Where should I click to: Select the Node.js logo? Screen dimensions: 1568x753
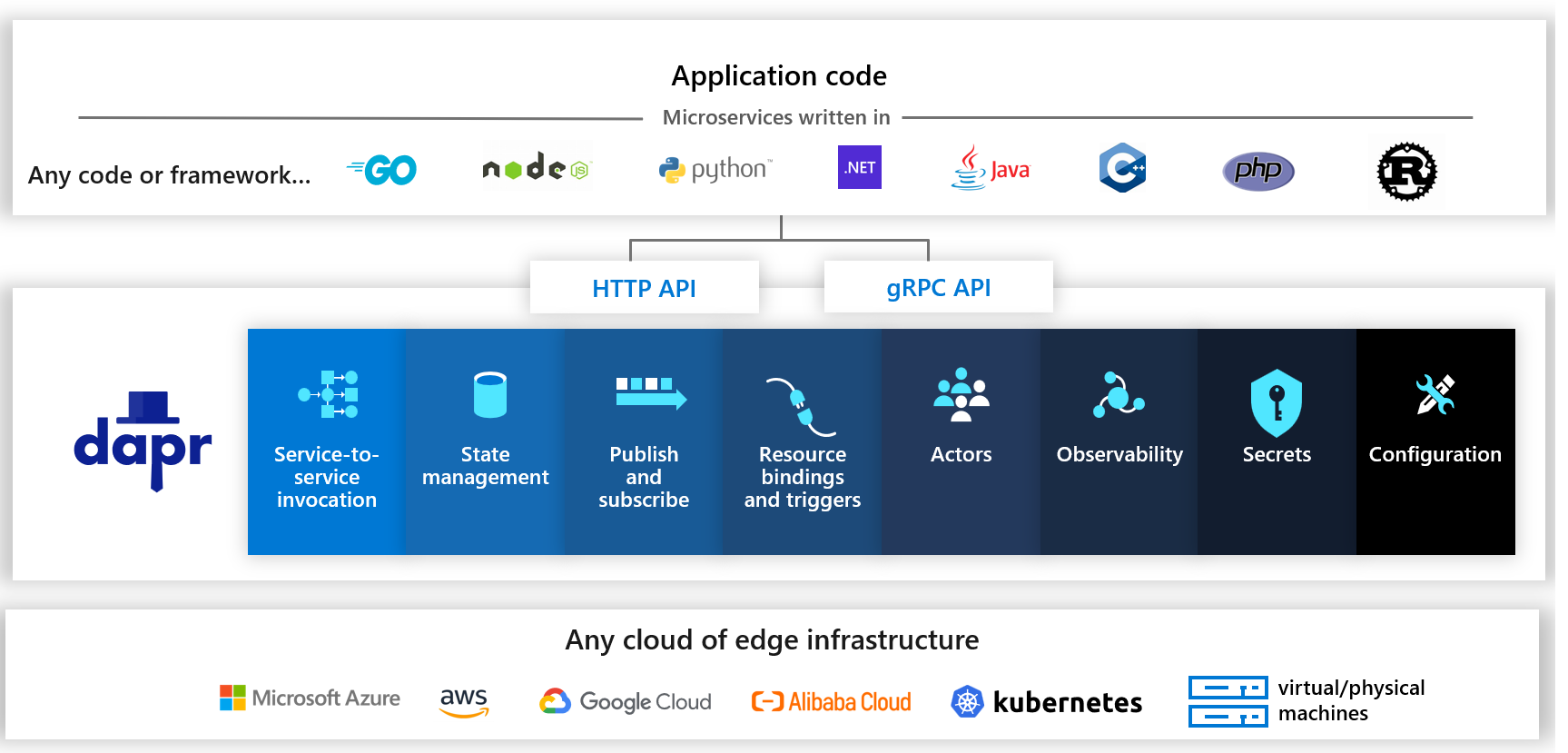(x=537, y=166)
